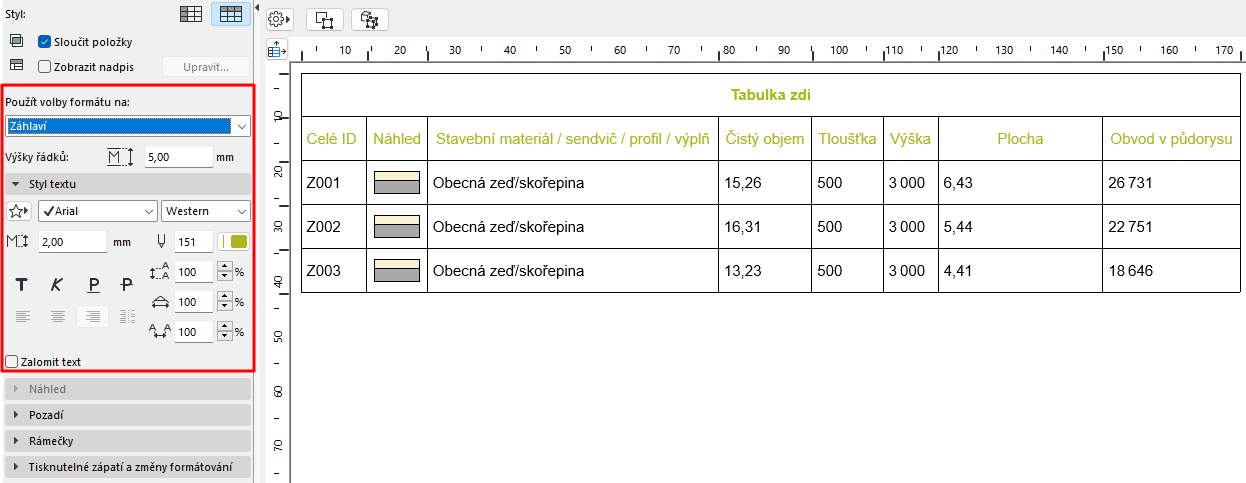Click the Tabulka zdi table title

pos(771,95)
